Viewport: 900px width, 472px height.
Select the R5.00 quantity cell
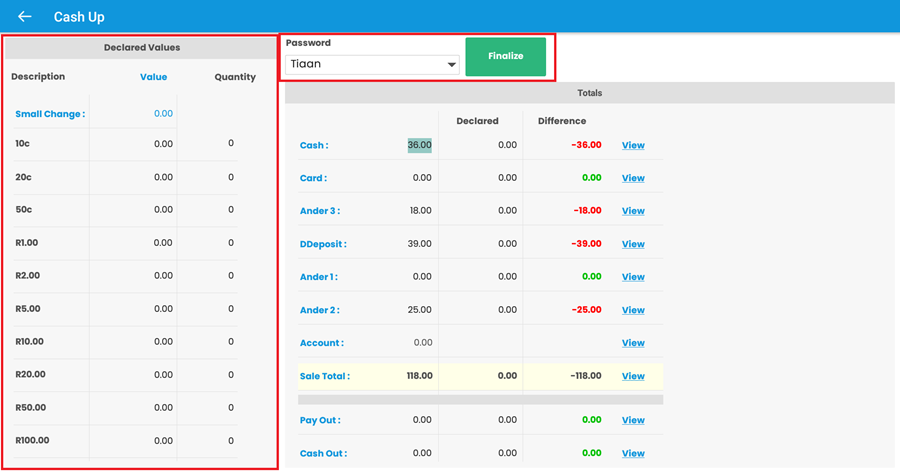[230, 309]
